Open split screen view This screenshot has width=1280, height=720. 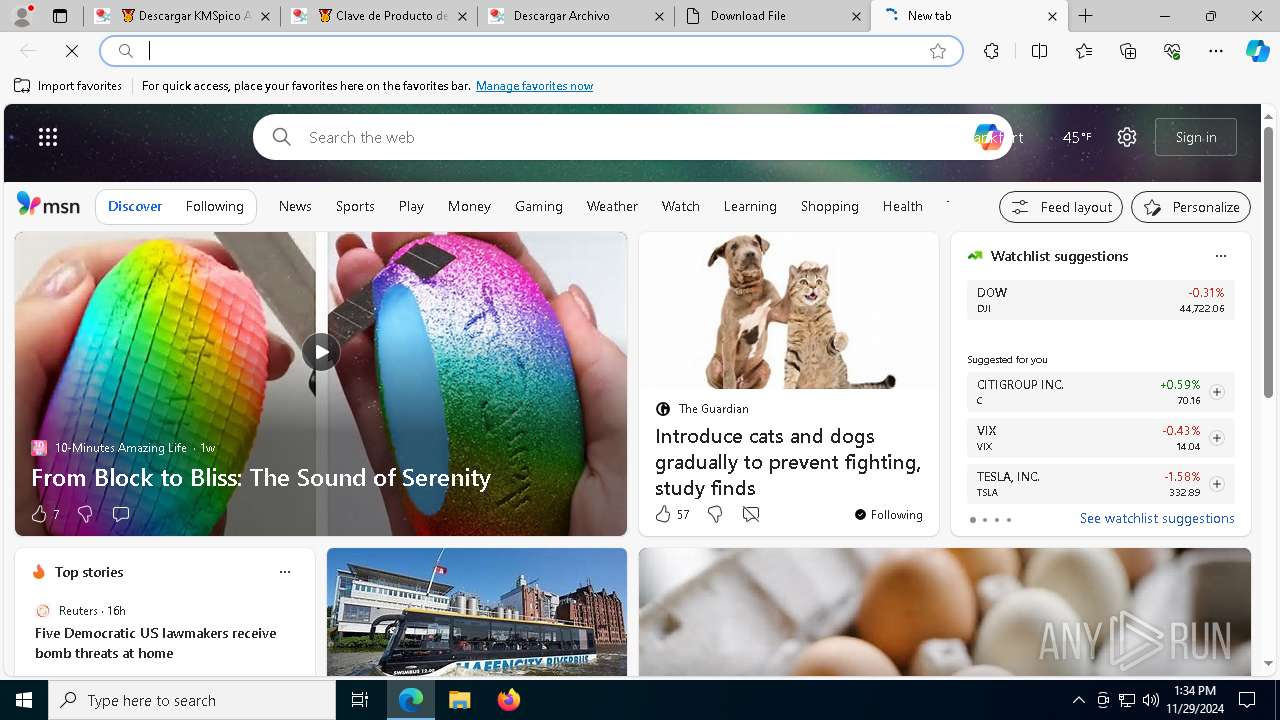pyautogui.click(x=1039, y=51)
